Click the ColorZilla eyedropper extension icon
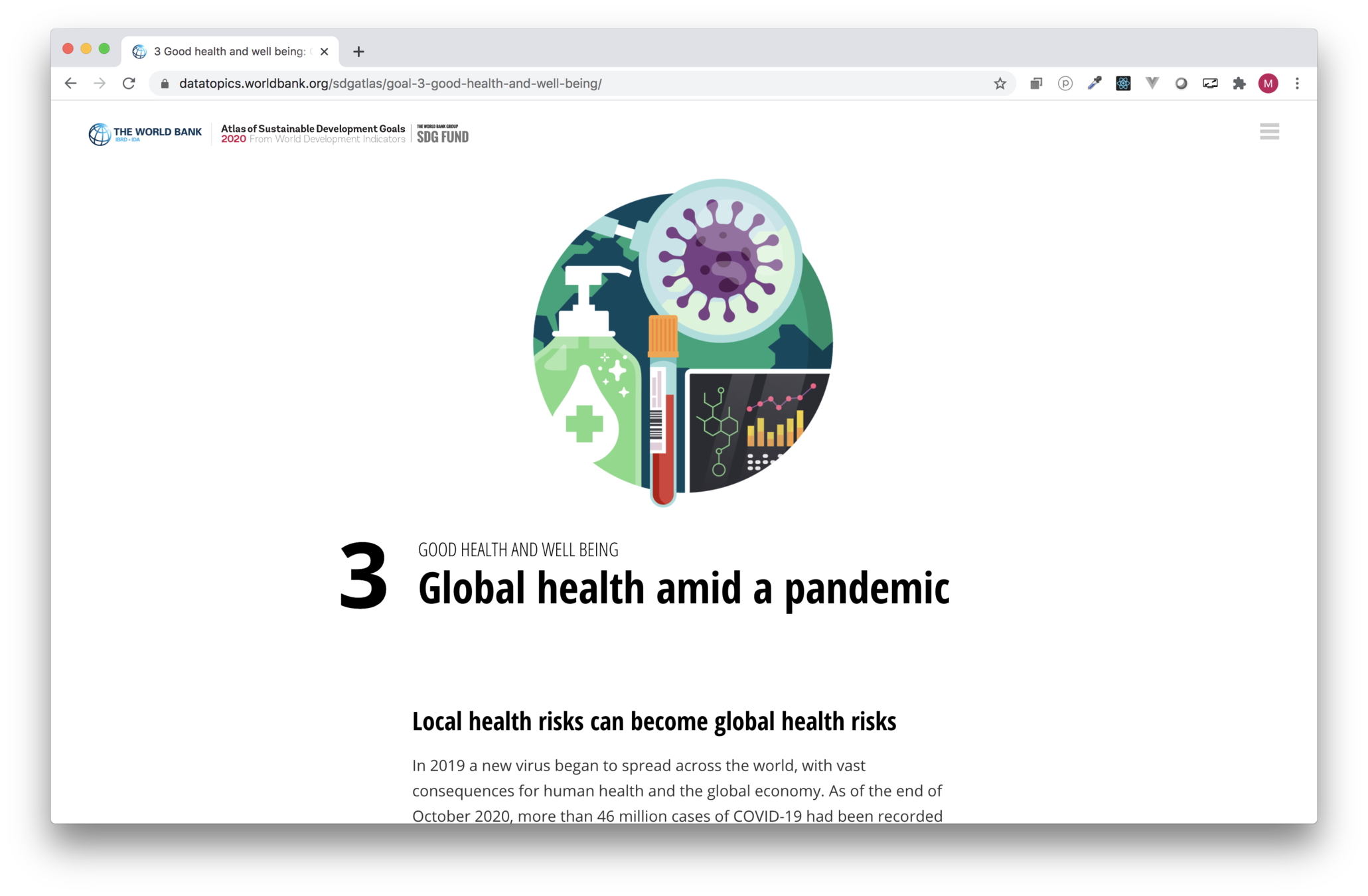 point(1094,84)
